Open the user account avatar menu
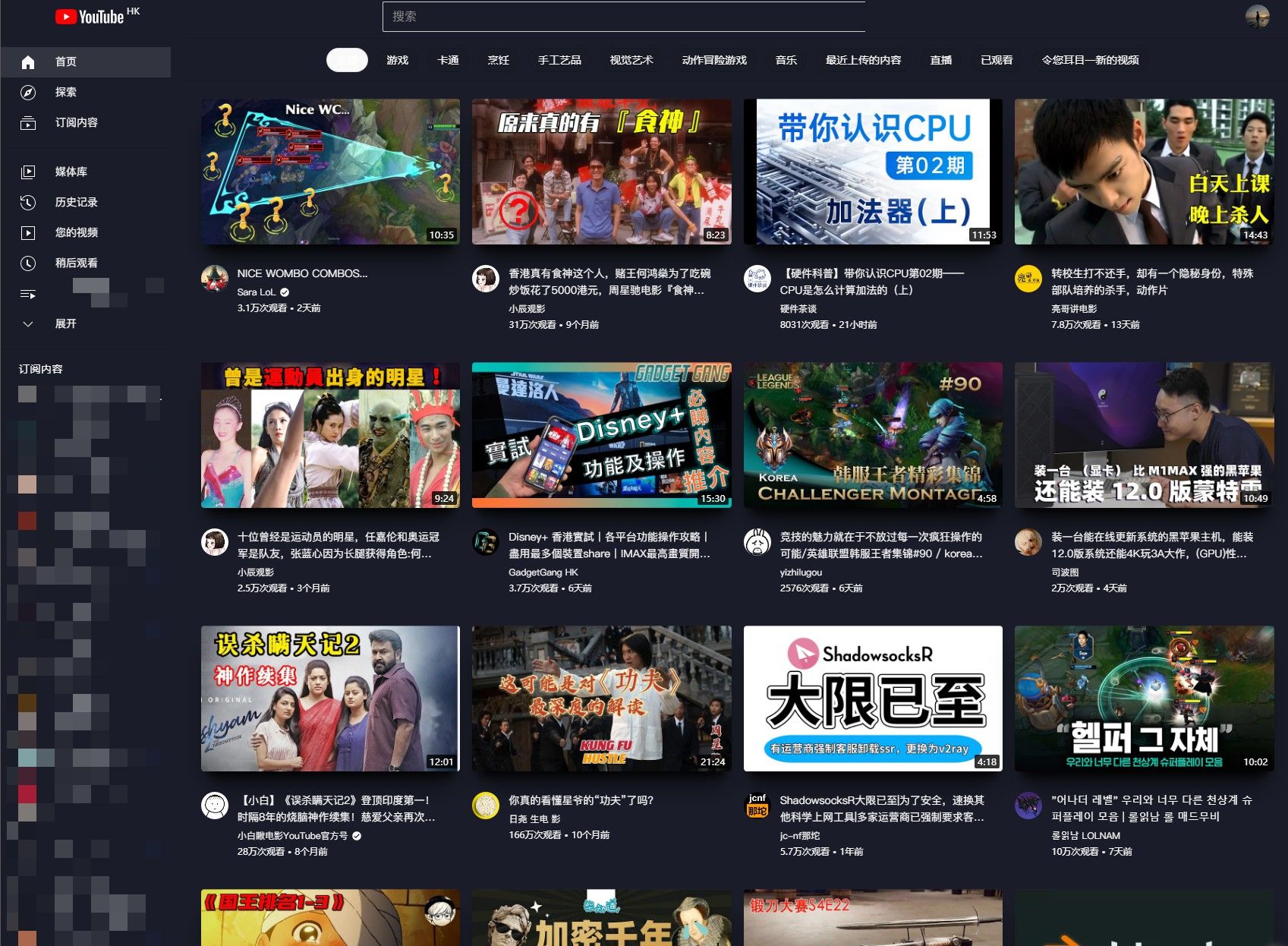 click(x=1258, y=16)
